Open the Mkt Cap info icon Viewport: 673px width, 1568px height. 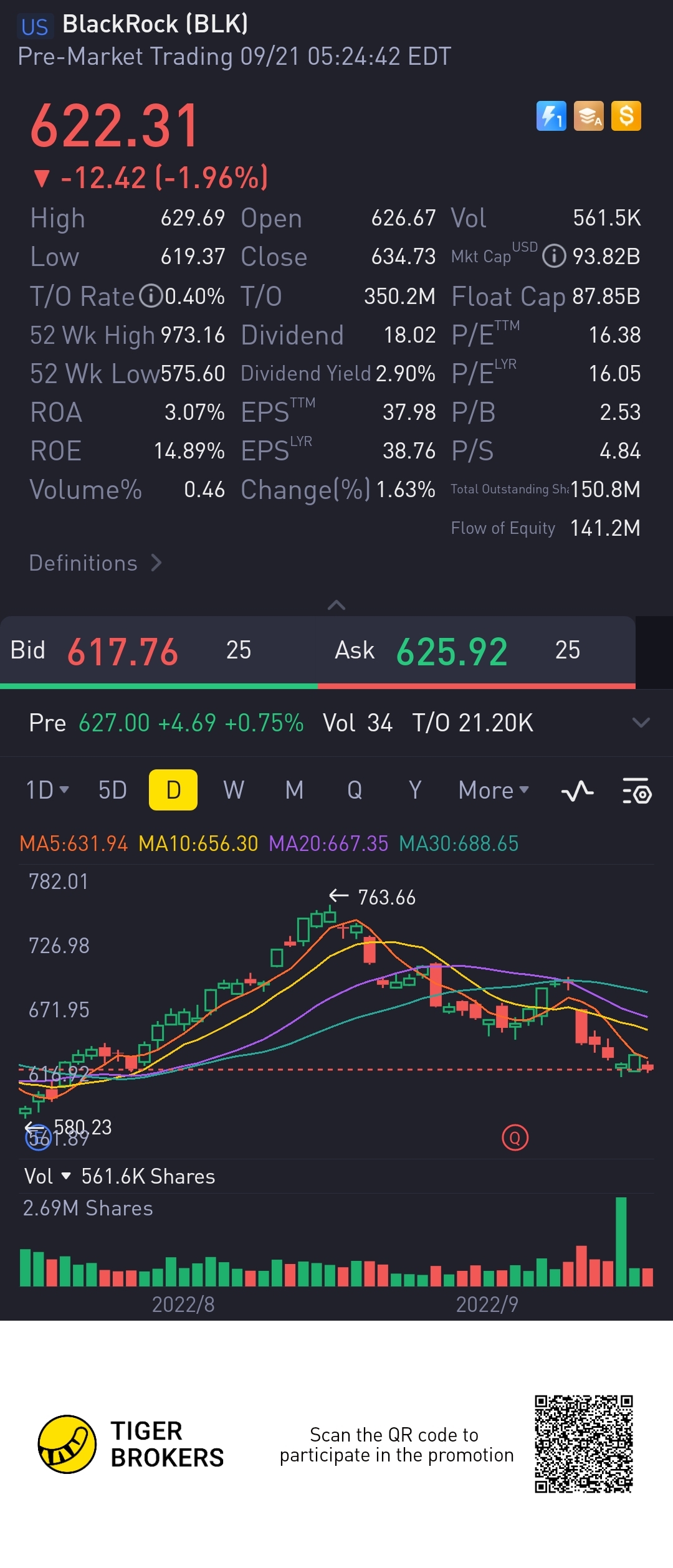[554, 256]
